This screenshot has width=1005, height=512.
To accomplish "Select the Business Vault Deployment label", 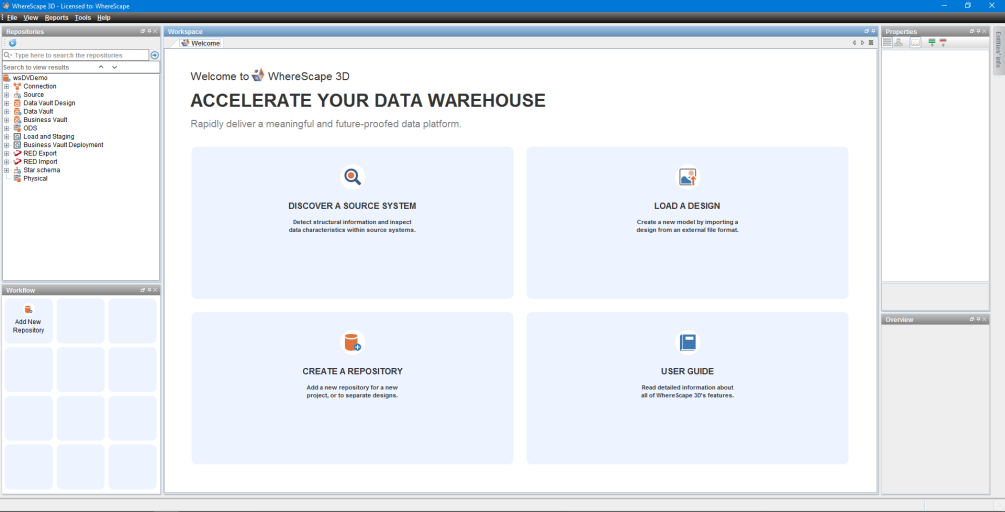I will [63, 145].
